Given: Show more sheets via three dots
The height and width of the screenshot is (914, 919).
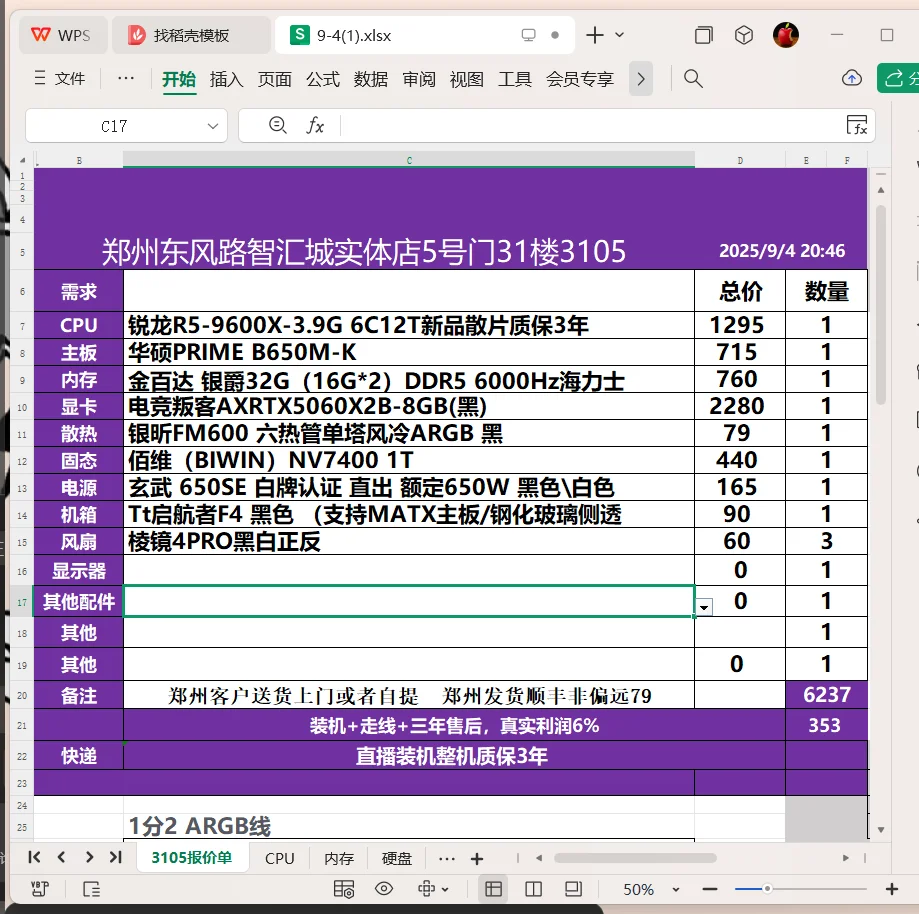Looking at the screenshot, I should click(447, 859).
